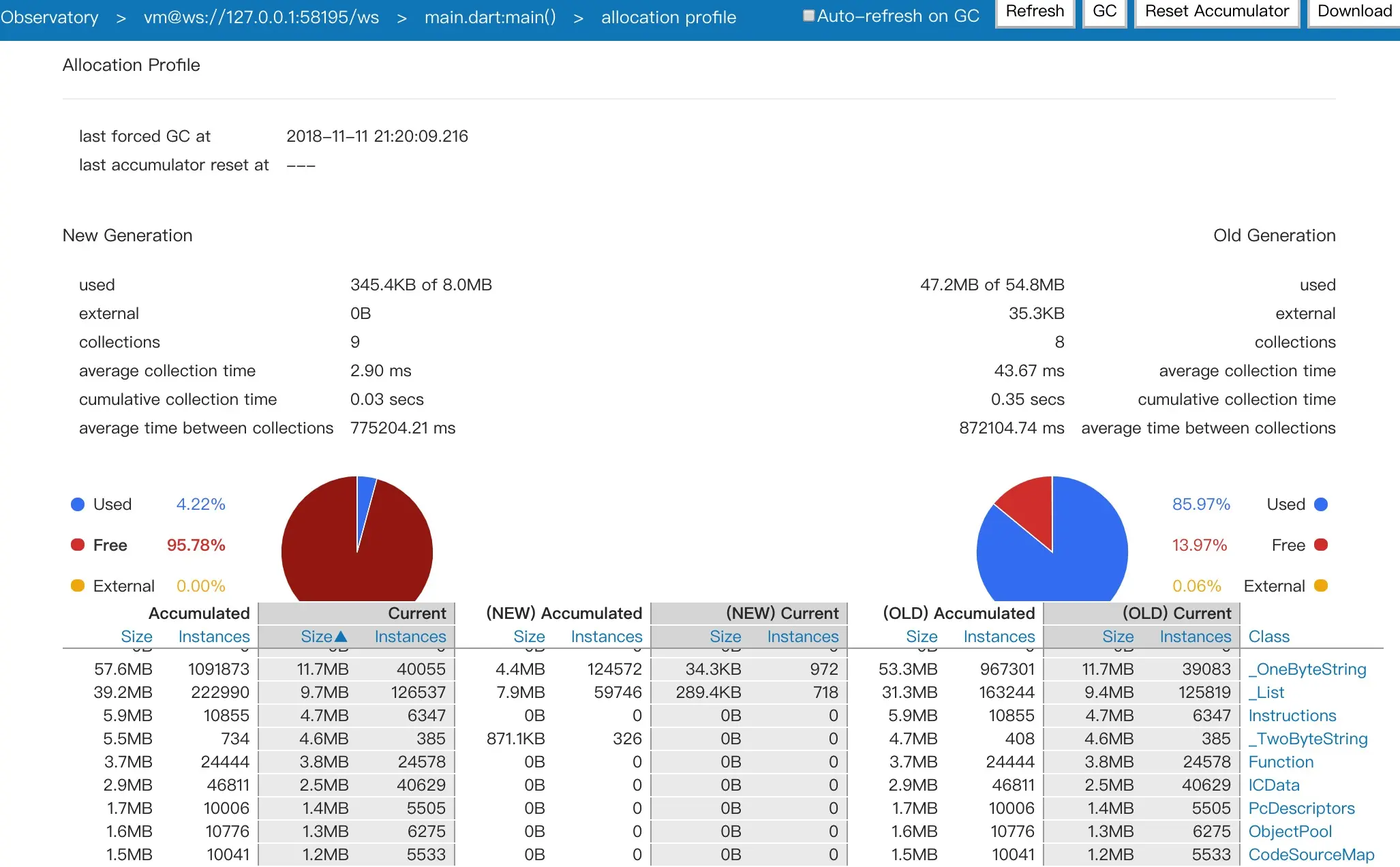
Task: Open _TwoByteString class link
Action: 1308,739
